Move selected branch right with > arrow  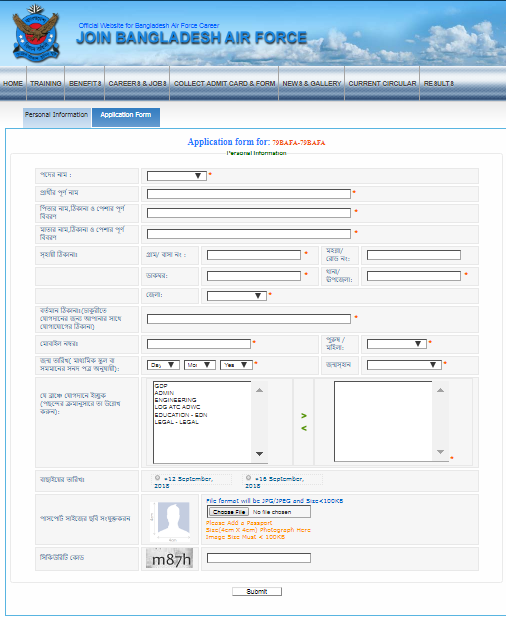(304, 416)
